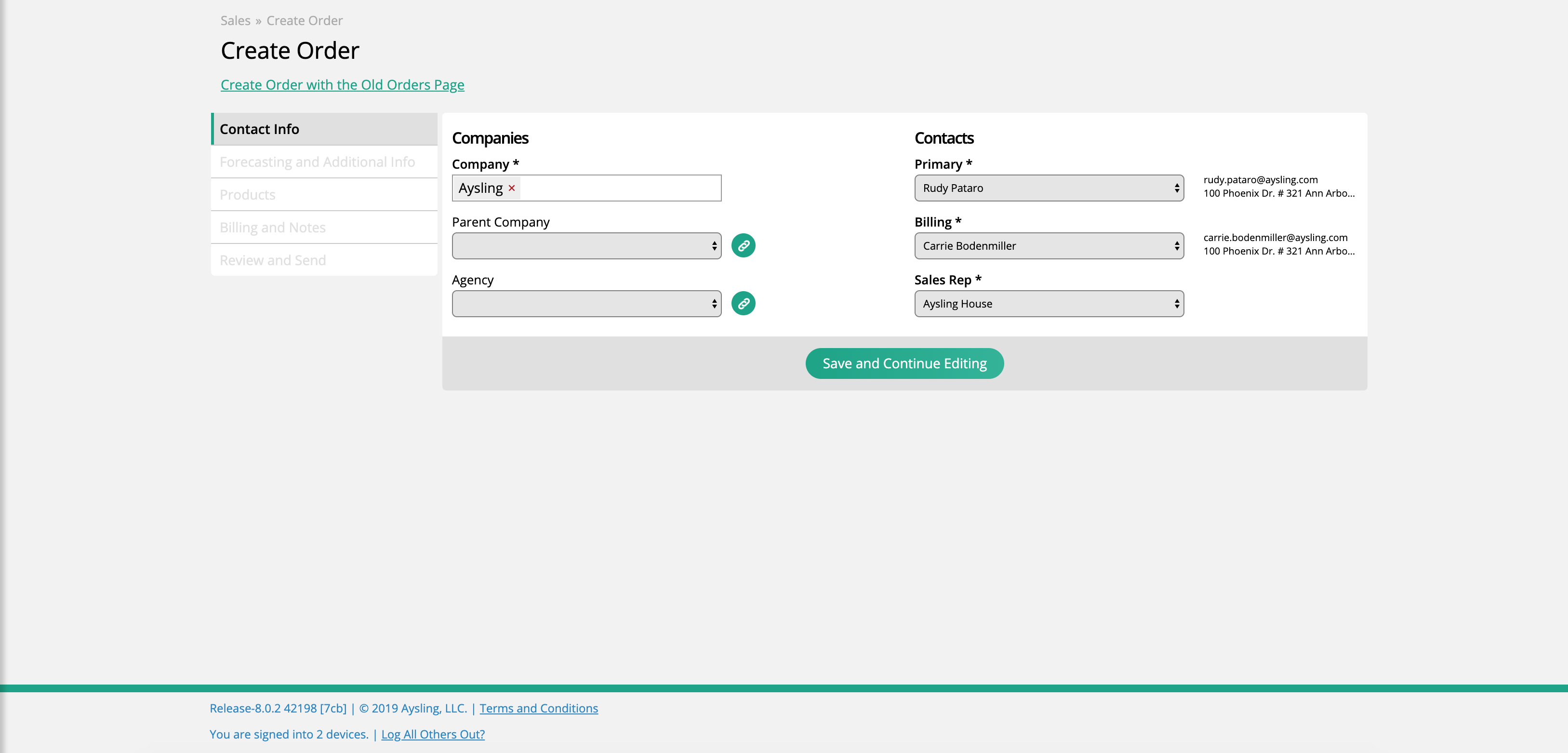Click the 'Sales Rep *' field label
The image size is (1568, 753).
(x=948, y=280)
